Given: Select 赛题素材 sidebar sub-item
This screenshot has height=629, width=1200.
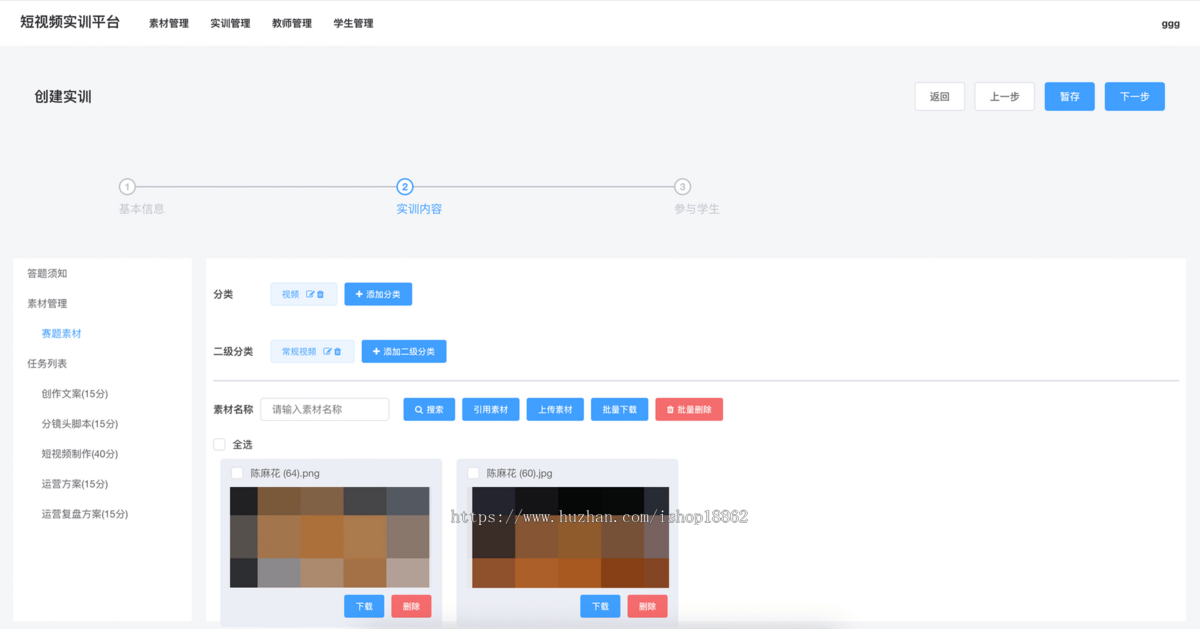Looking at the screenshot, I should tap(61, 333).
